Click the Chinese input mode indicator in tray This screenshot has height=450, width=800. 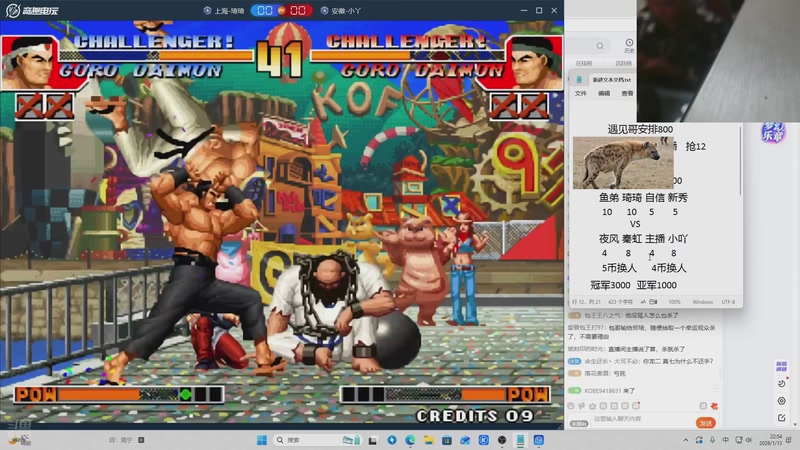[726, 440]
